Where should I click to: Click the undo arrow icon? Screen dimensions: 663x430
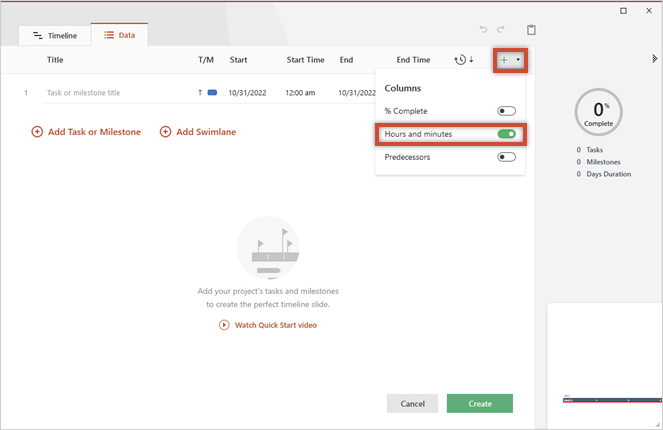[484, 30]
